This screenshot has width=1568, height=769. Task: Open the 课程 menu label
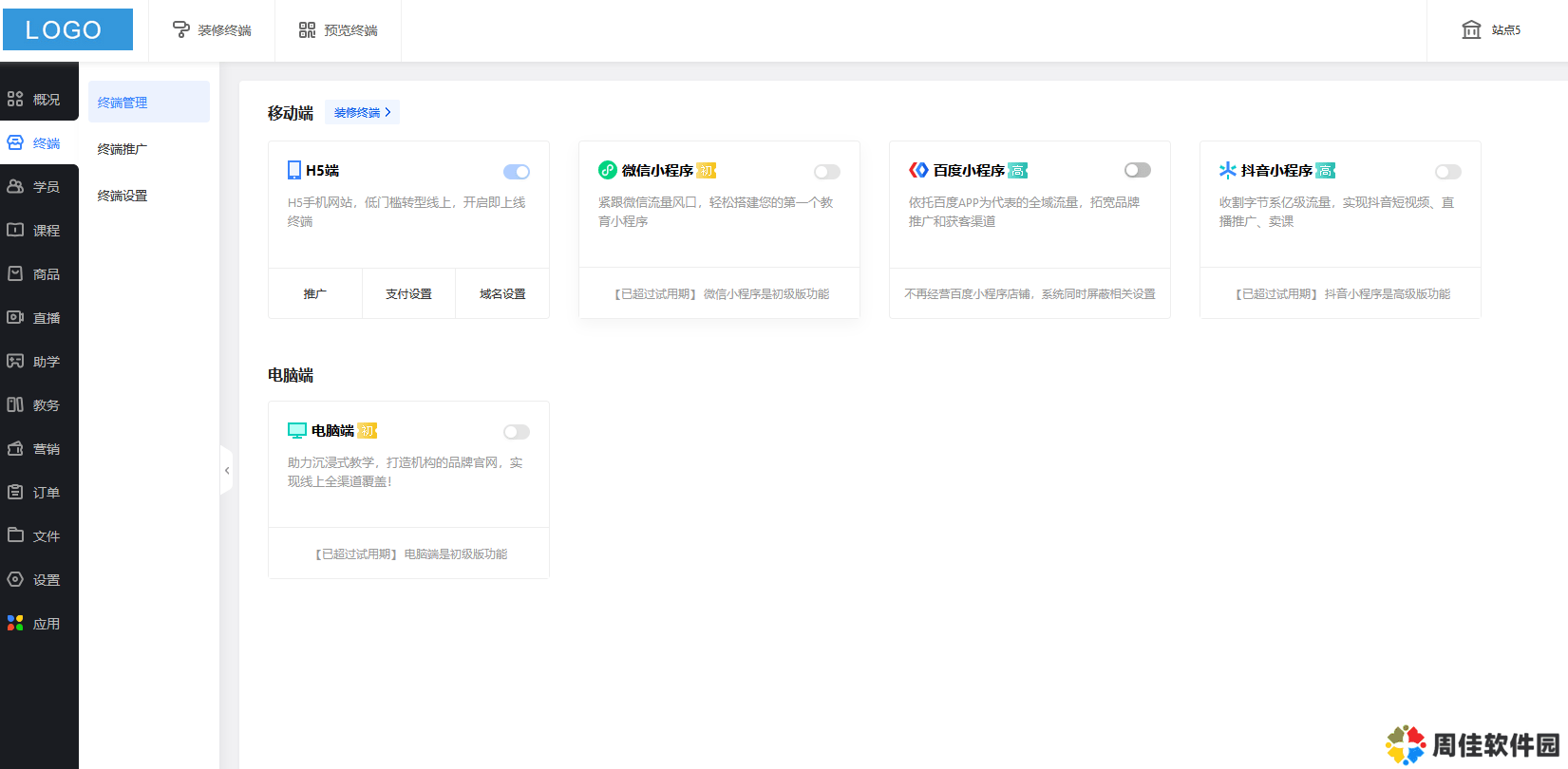47,231
